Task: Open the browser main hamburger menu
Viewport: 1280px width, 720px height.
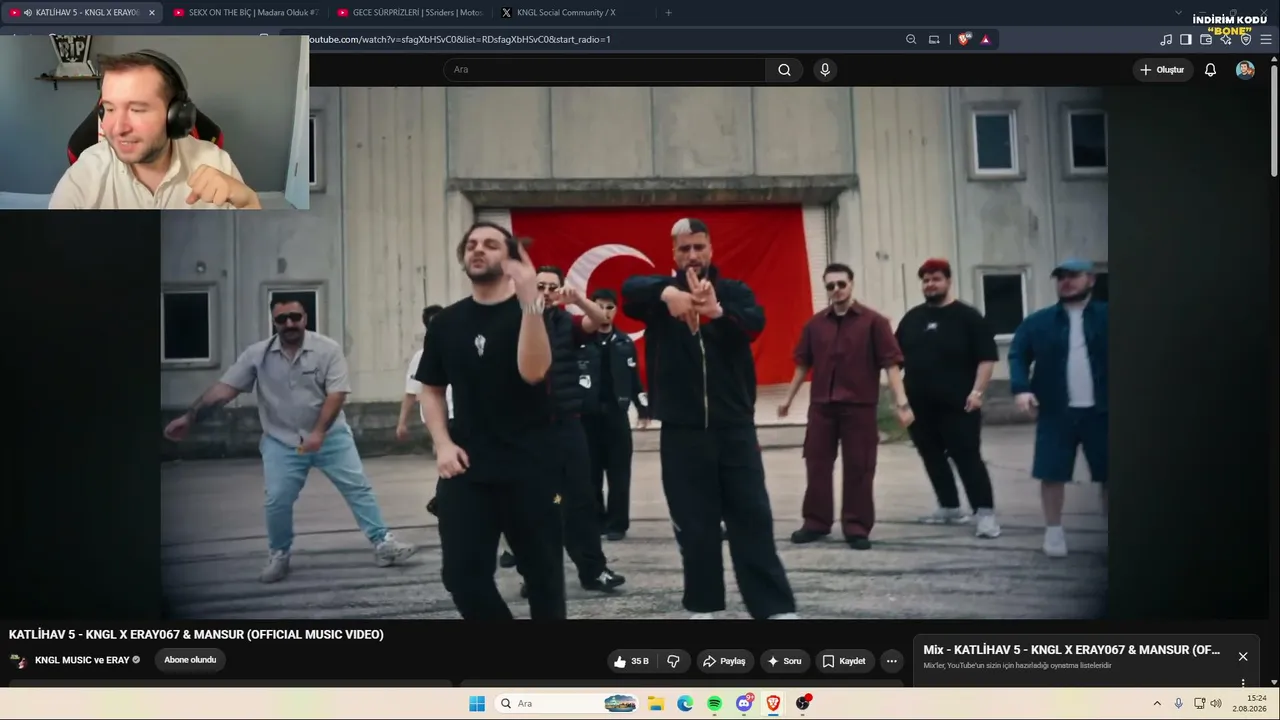Action: [x=1266, y=40]
